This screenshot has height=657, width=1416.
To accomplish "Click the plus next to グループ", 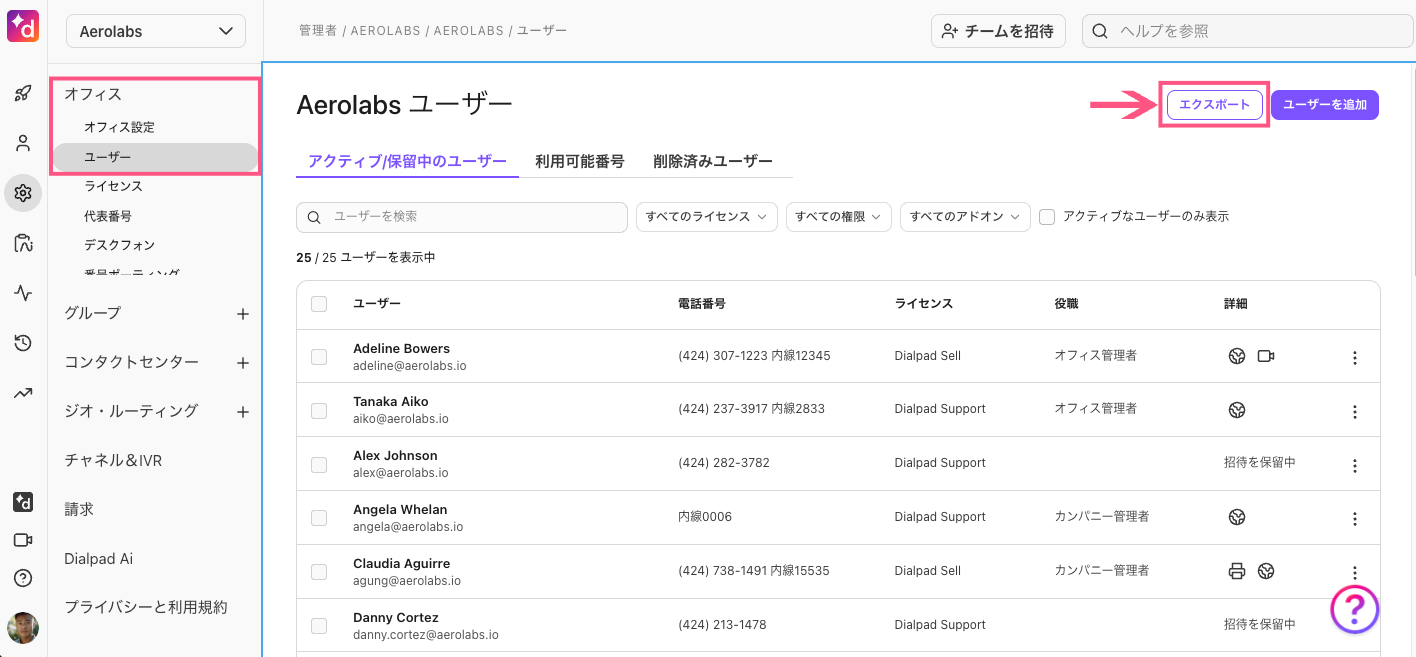I will click(x=243, y=314).
